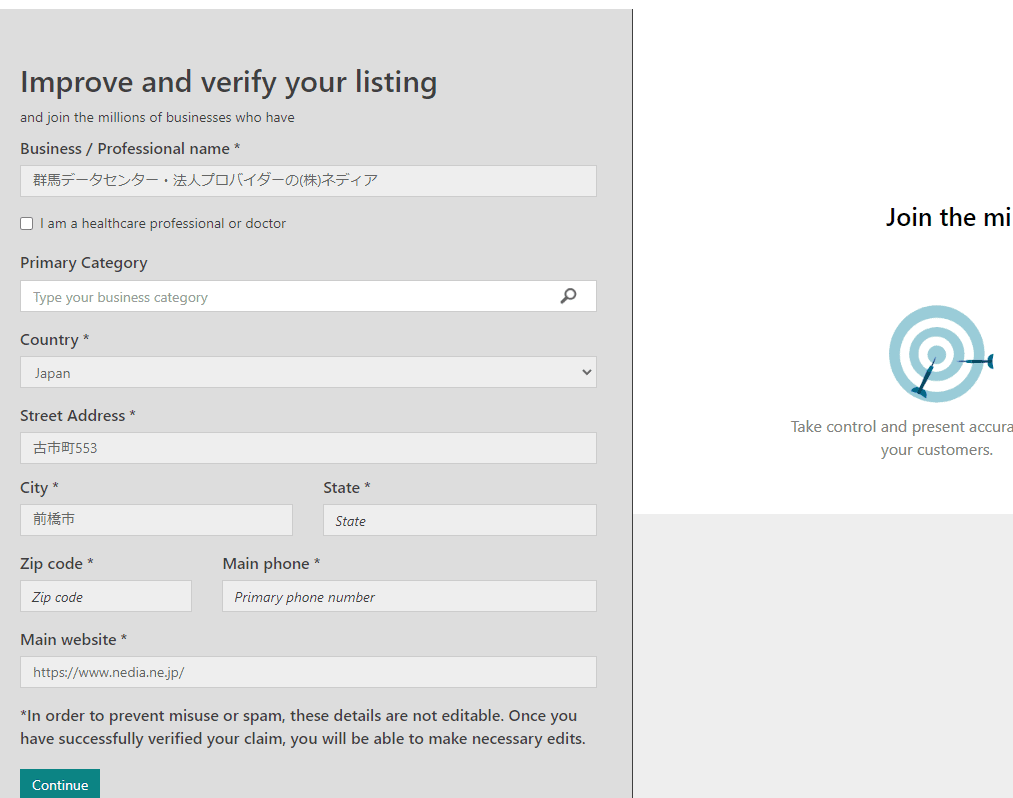The height and width of the screenshot is (798, 1013).
Task: Click the target and darts illustration
Action: 940,353
